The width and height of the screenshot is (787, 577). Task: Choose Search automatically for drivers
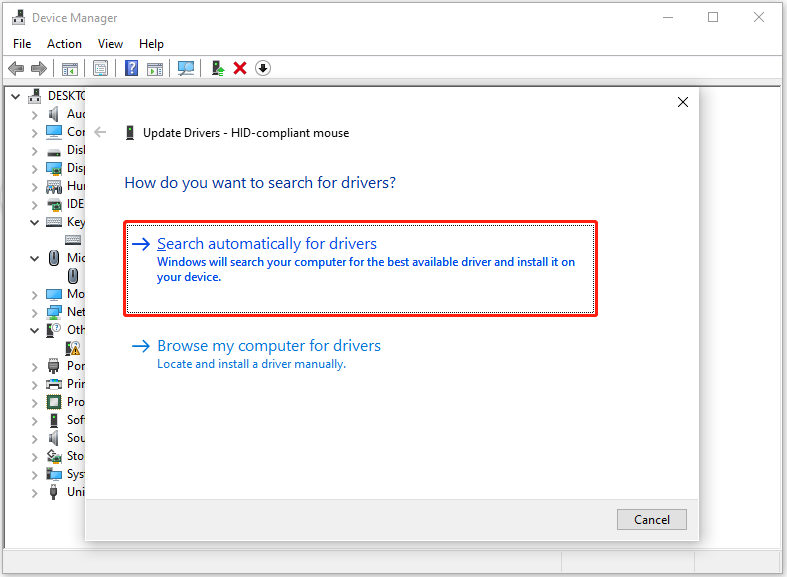360,268
